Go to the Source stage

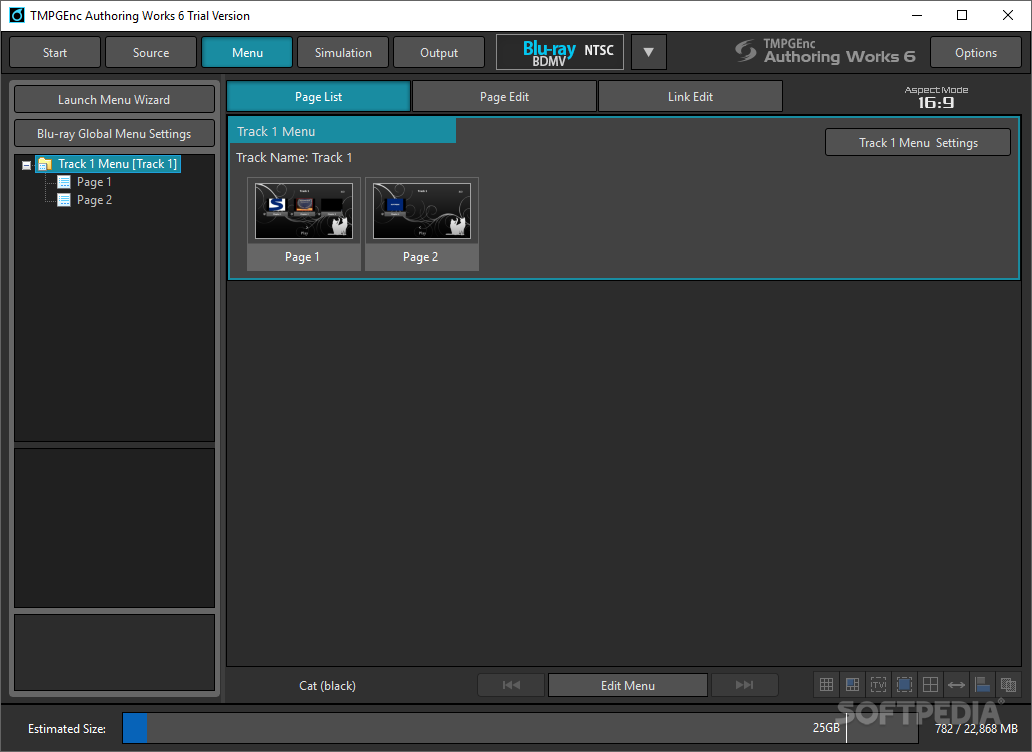pyautogui.click(x=151, y=52)
